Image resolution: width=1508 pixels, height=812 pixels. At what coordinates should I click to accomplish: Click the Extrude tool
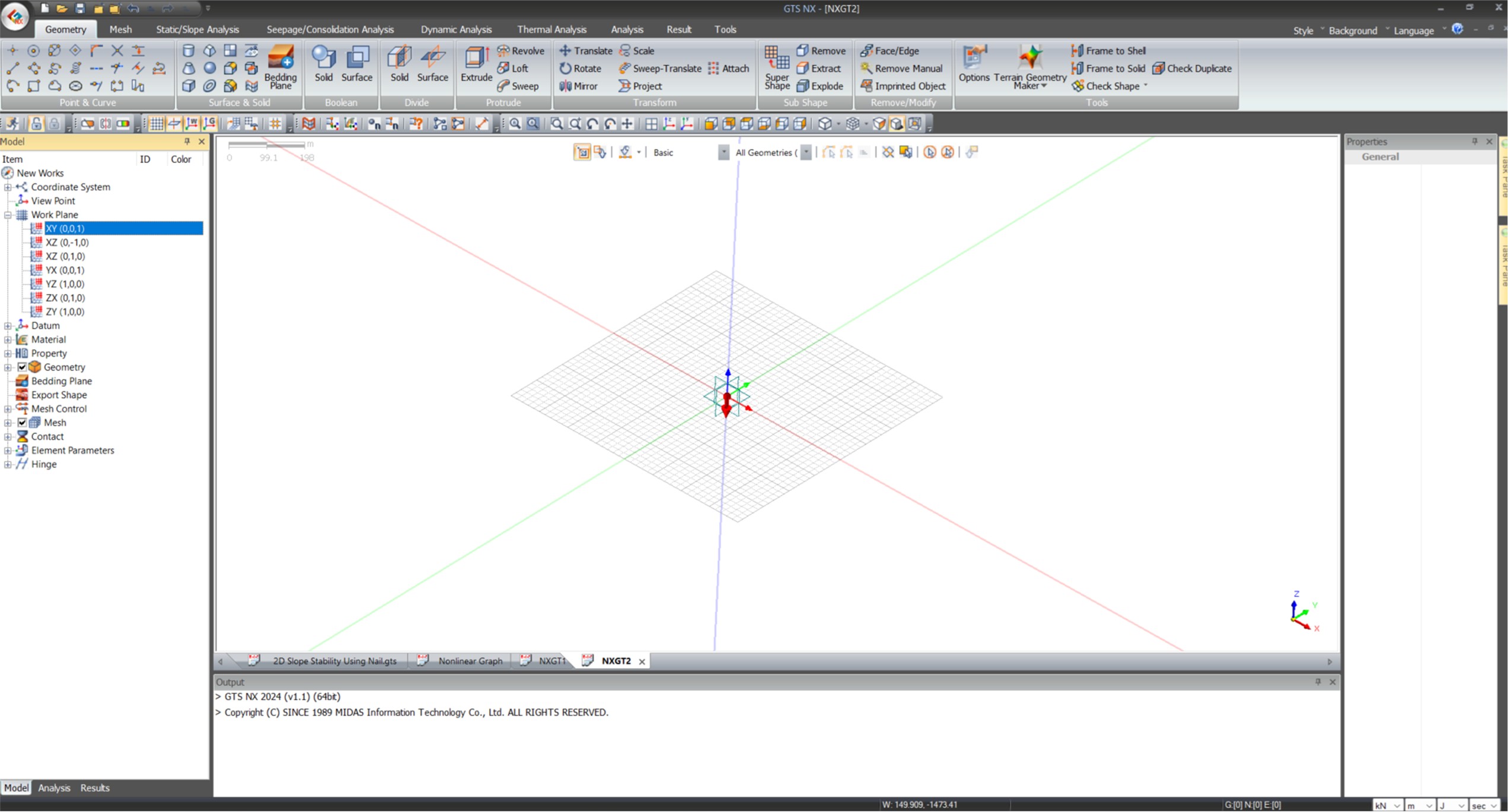pyautogui.click(x=476, y=64)
